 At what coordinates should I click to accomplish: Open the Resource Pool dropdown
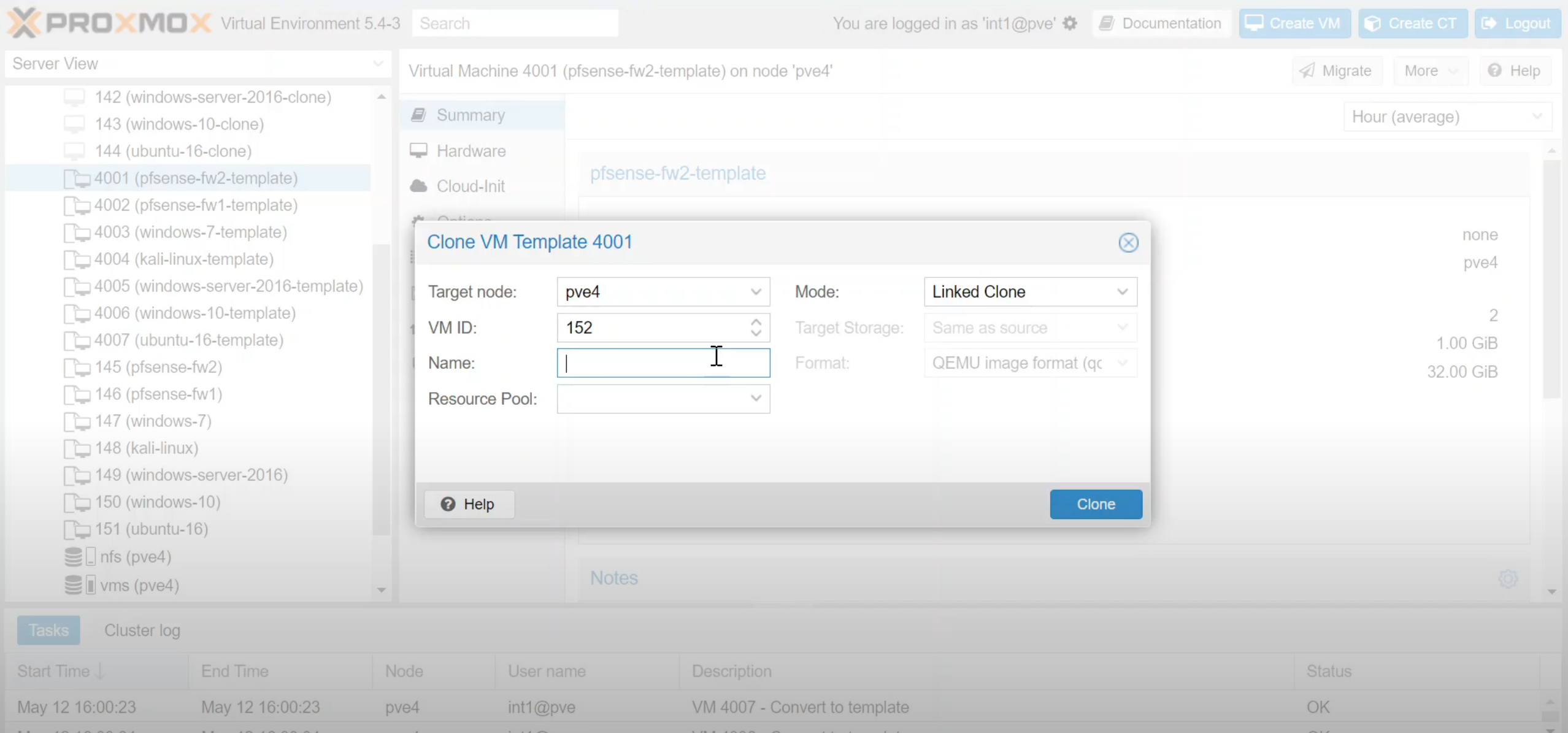[756, 399]
